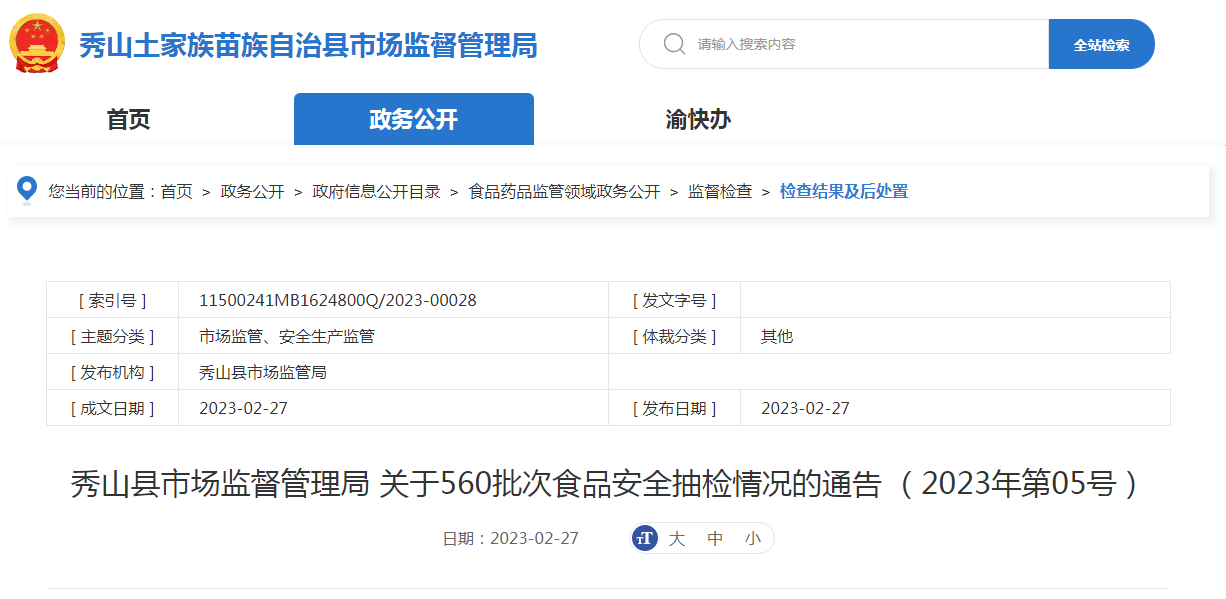Click the font size tT icon
This screenshot has height=599, width=1226.
pyautogui.click(x=645, y=538)
